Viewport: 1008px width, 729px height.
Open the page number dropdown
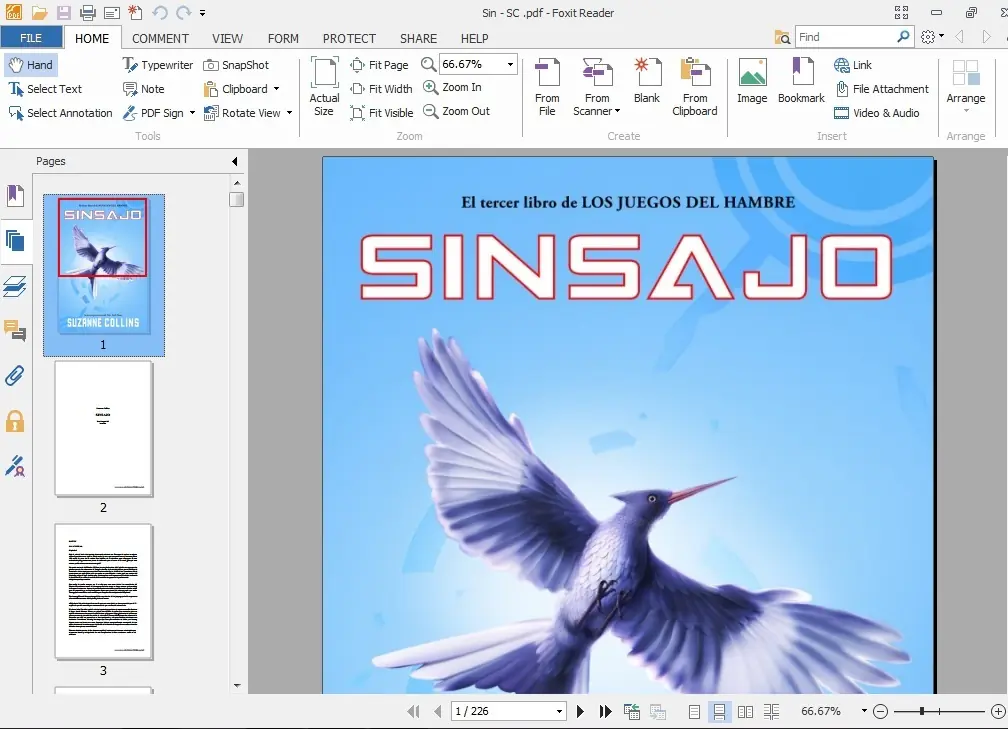pyautogui.click(x=559, y=711)
